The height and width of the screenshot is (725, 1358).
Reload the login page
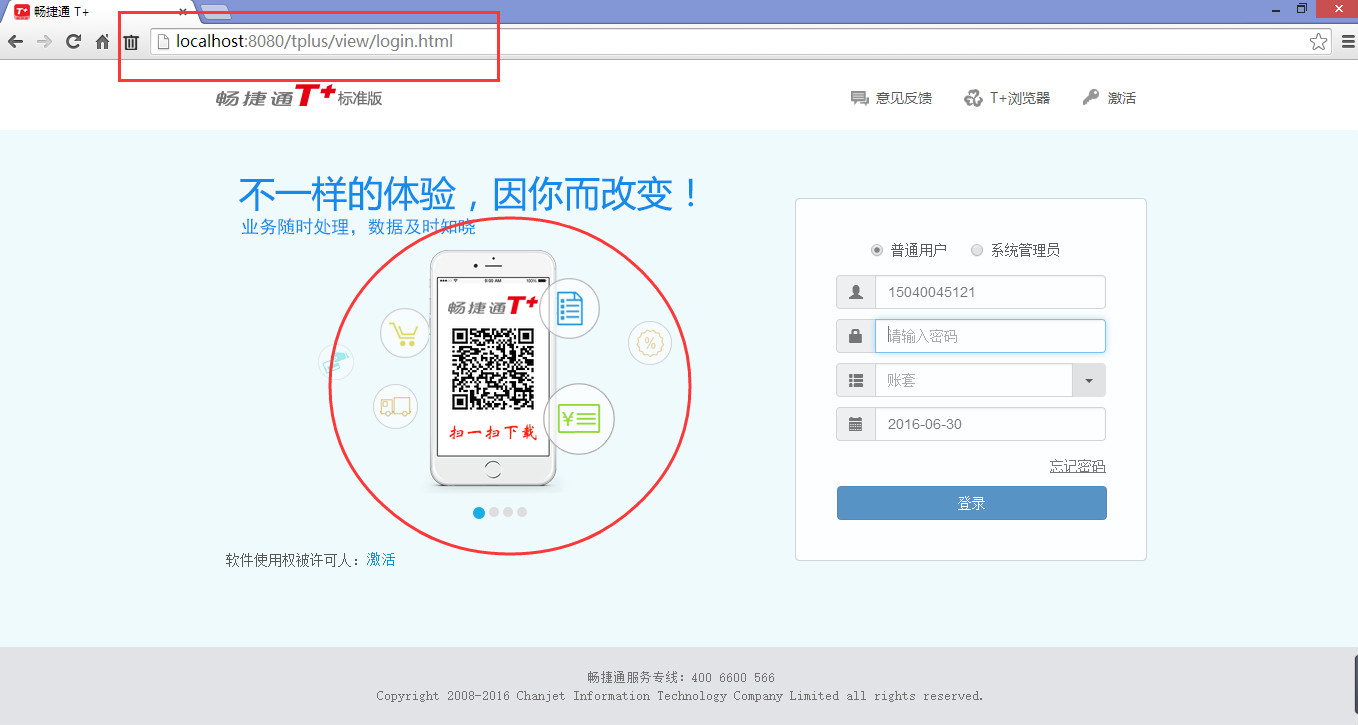point(73,42)
